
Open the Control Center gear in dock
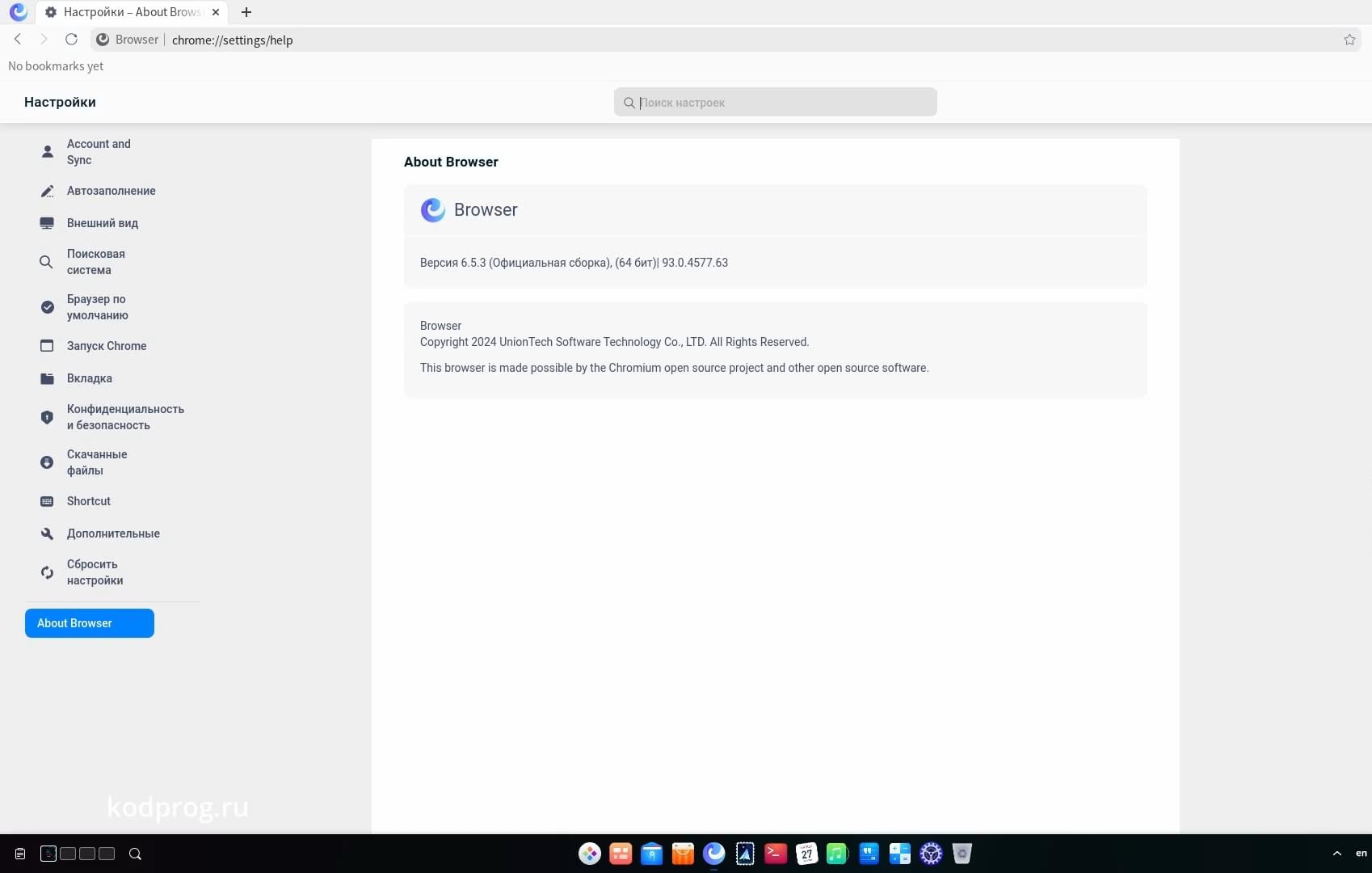tap(931, 854)
